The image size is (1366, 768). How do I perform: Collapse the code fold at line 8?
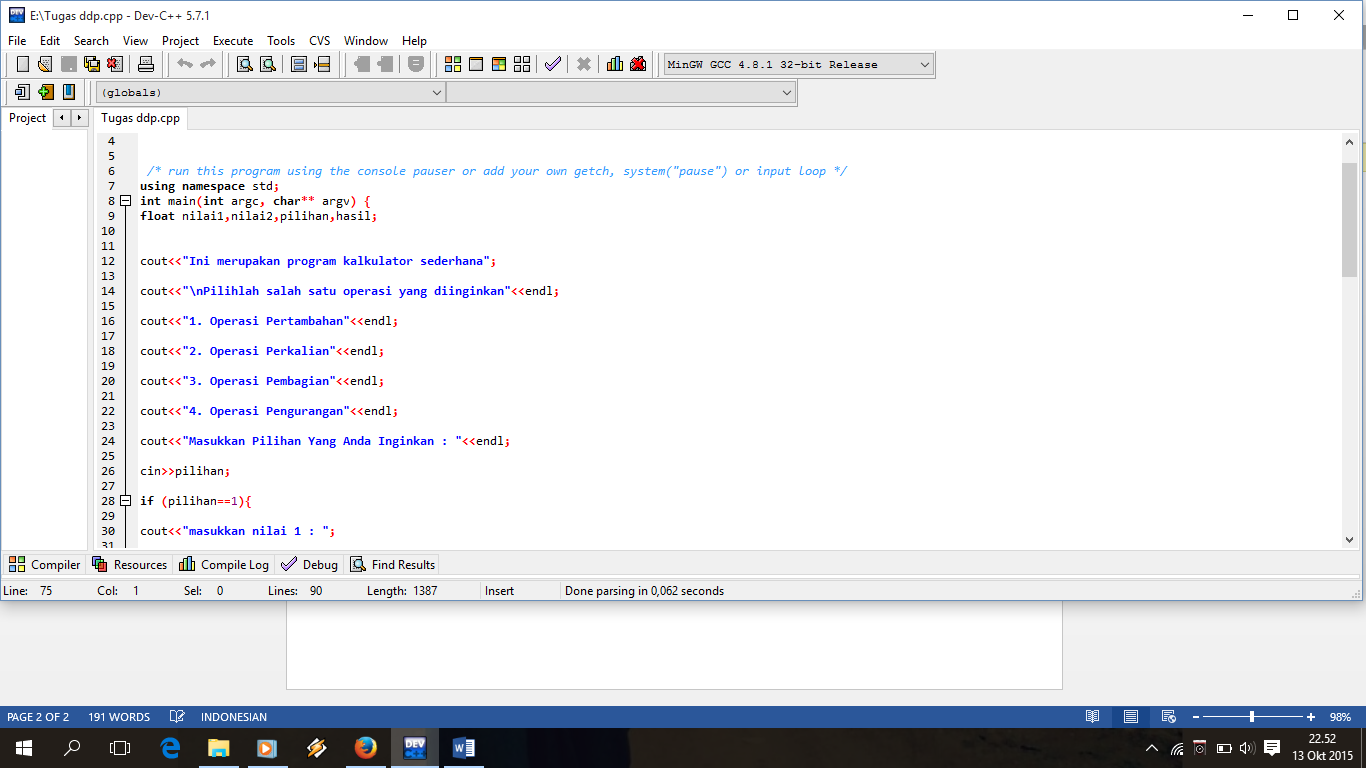[x=124, y=200]
